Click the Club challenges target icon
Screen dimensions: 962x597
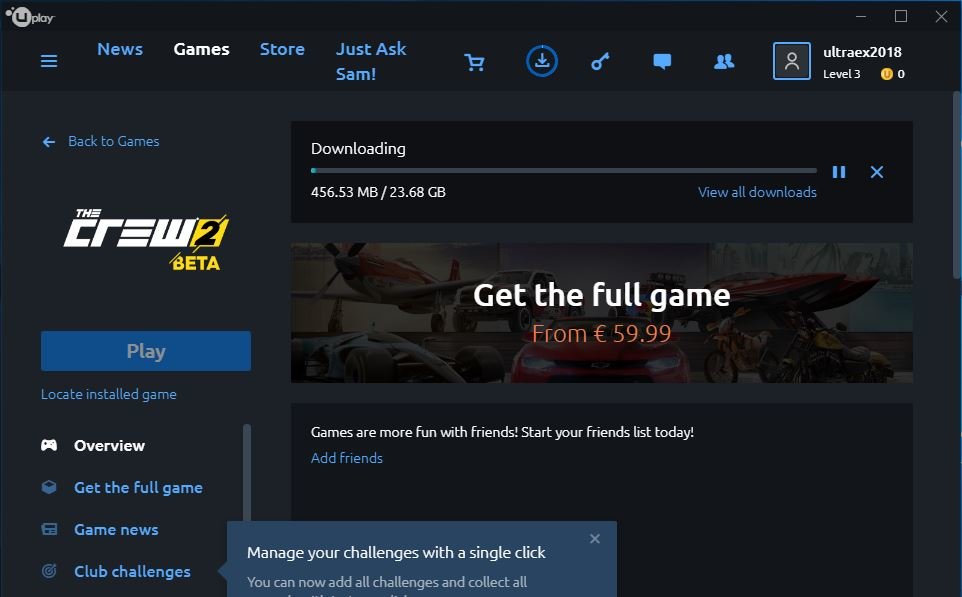pyautogui.click(x=49, y=571)
